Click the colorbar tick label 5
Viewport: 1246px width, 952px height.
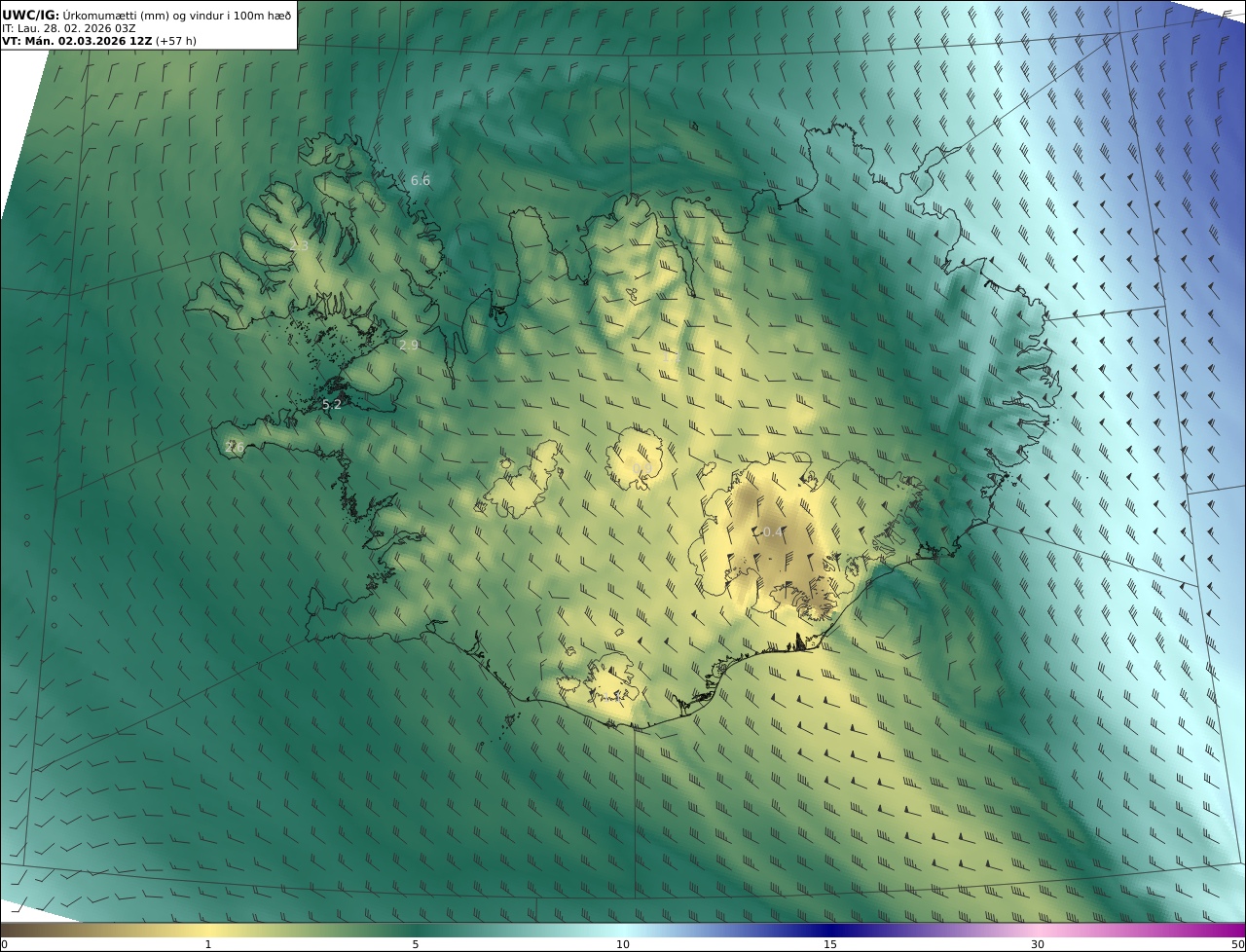click(x=416, y=944)
